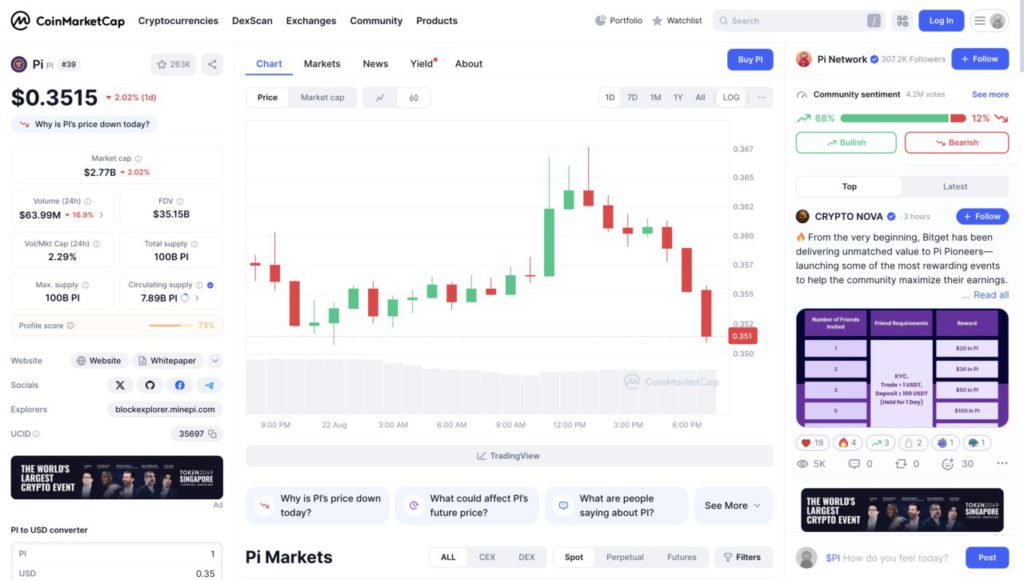Expand more website links chevron
The width and height of the screenshot is (1024, 580).
coord(215,361)
